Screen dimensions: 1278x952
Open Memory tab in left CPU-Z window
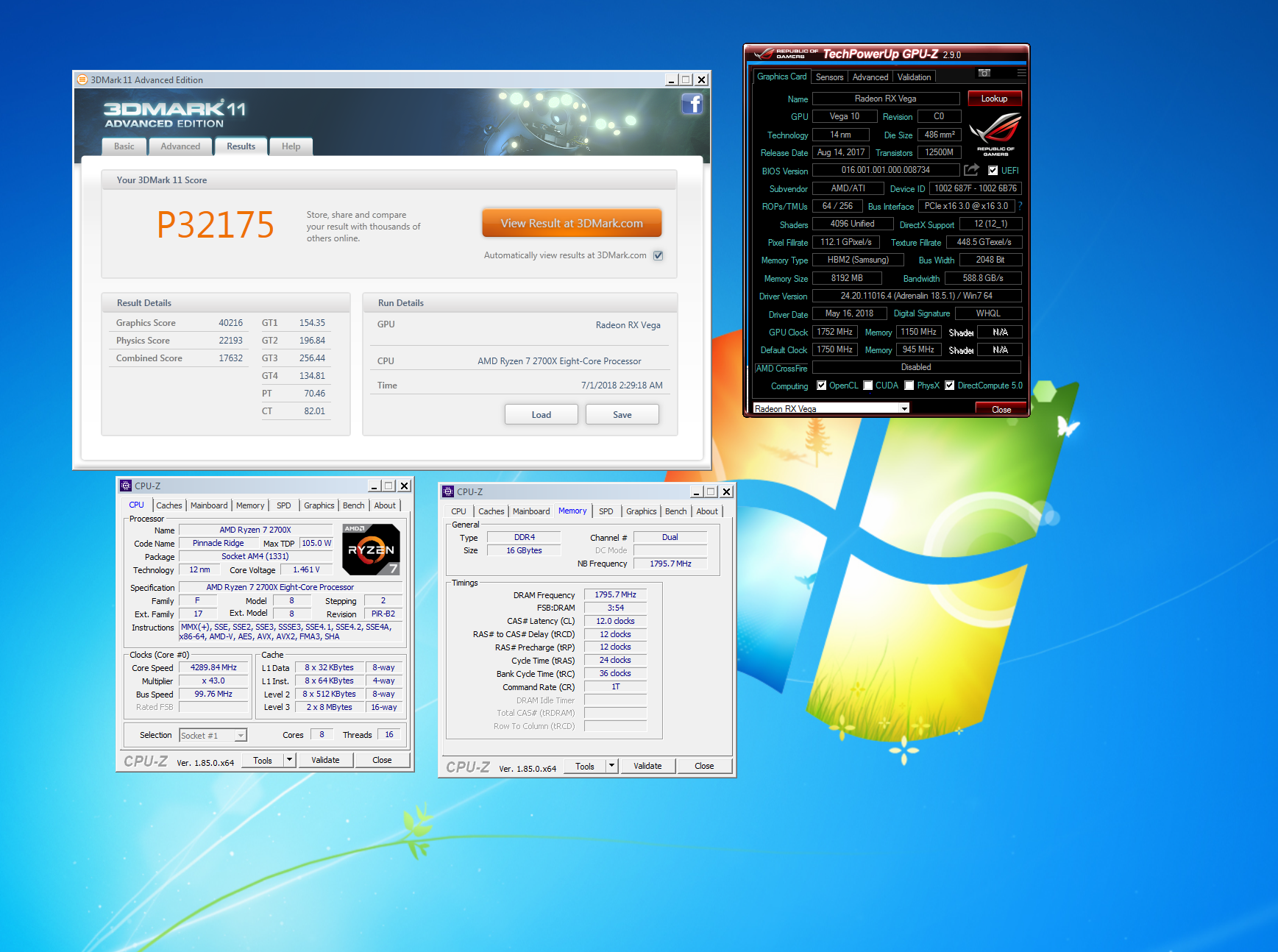250,505
